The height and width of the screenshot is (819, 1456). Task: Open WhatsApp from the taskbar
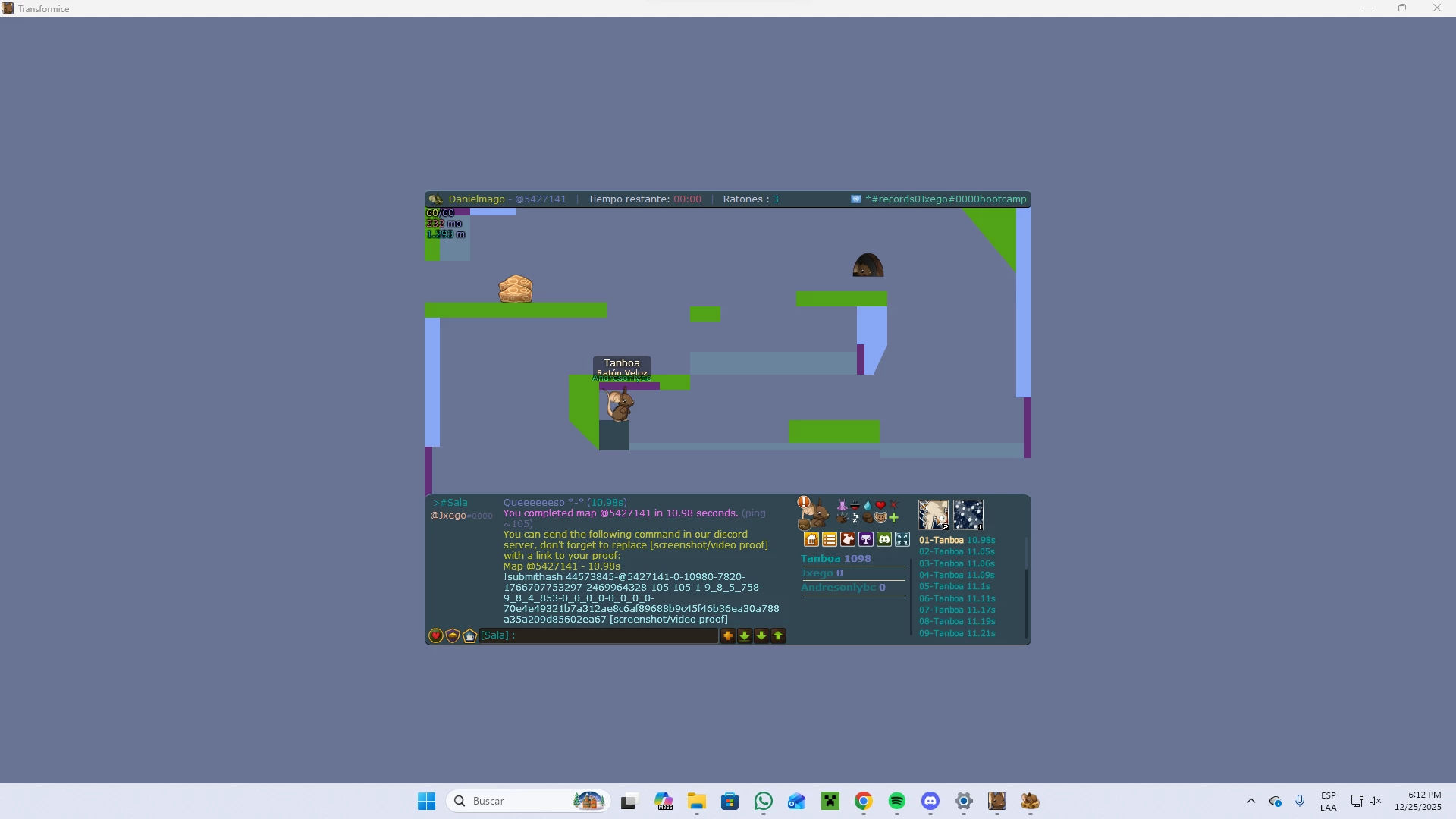pyautogui.click(x=764, y=802)
